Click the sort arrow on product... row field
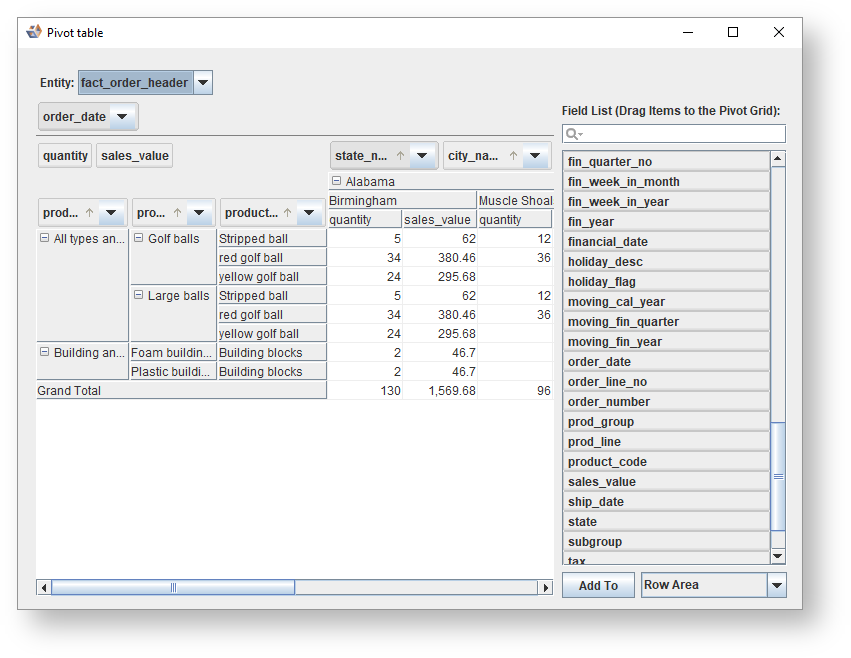Viewport: 851px width, 658px height. (287, 213)
